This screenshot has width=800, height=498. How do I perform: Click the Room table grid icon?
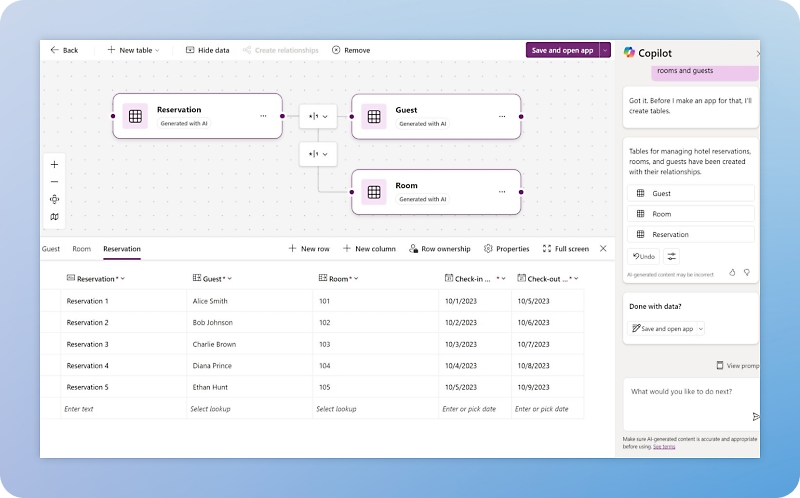374,192
